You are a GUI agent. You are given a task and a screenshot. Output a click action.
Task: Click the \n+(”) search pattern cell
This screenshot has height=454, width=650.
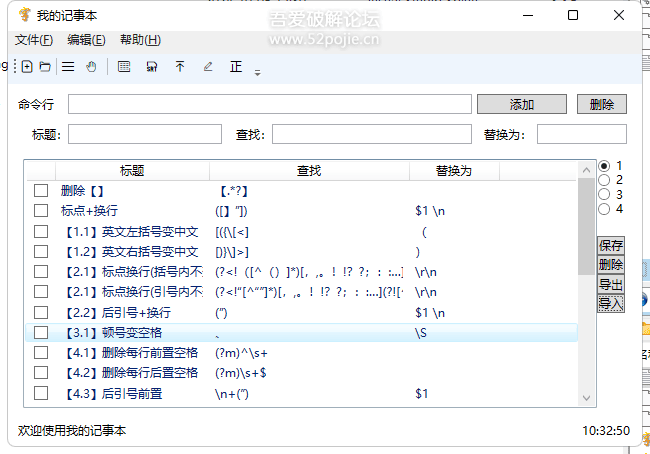coord(232,394)
